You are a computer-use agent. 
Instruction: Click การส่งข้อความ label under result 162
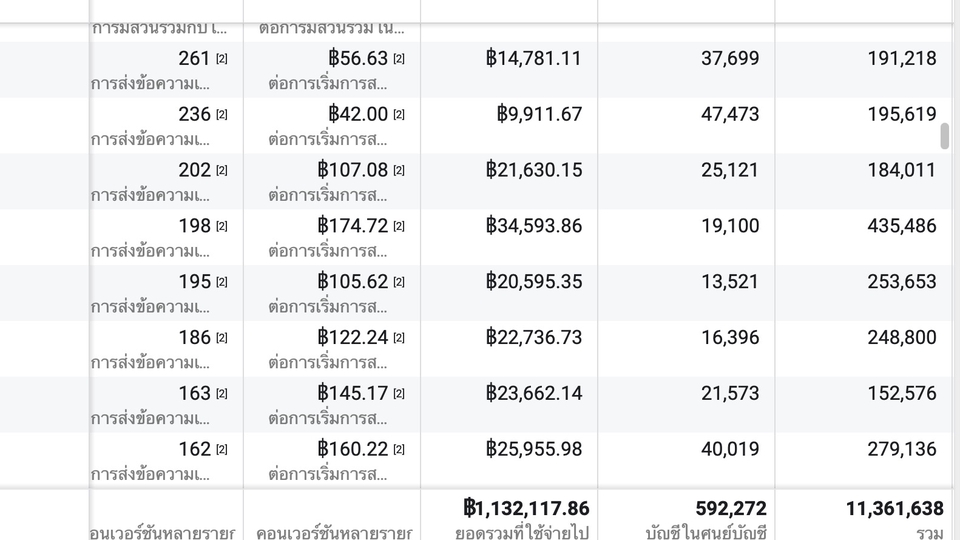click(x=151, y=474)
